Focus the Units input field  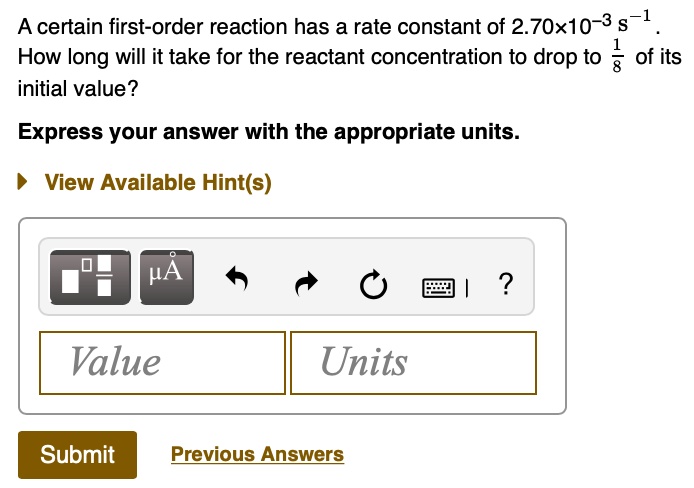[x=413, y=362]
